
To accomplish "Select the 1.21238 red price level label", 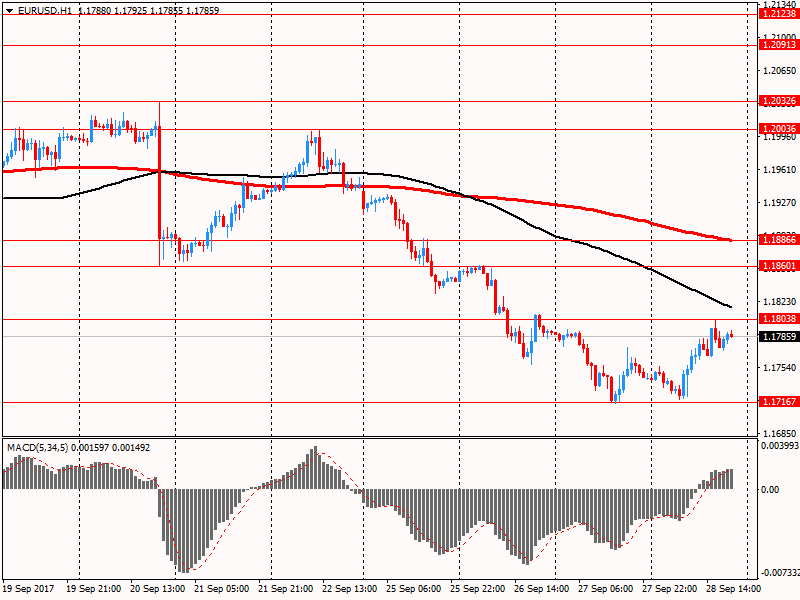I will tap(779, 14).
